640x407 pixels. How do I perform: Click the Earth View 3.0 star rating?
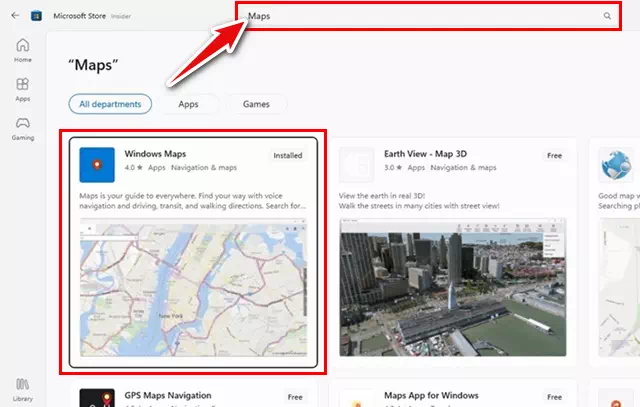393,167
